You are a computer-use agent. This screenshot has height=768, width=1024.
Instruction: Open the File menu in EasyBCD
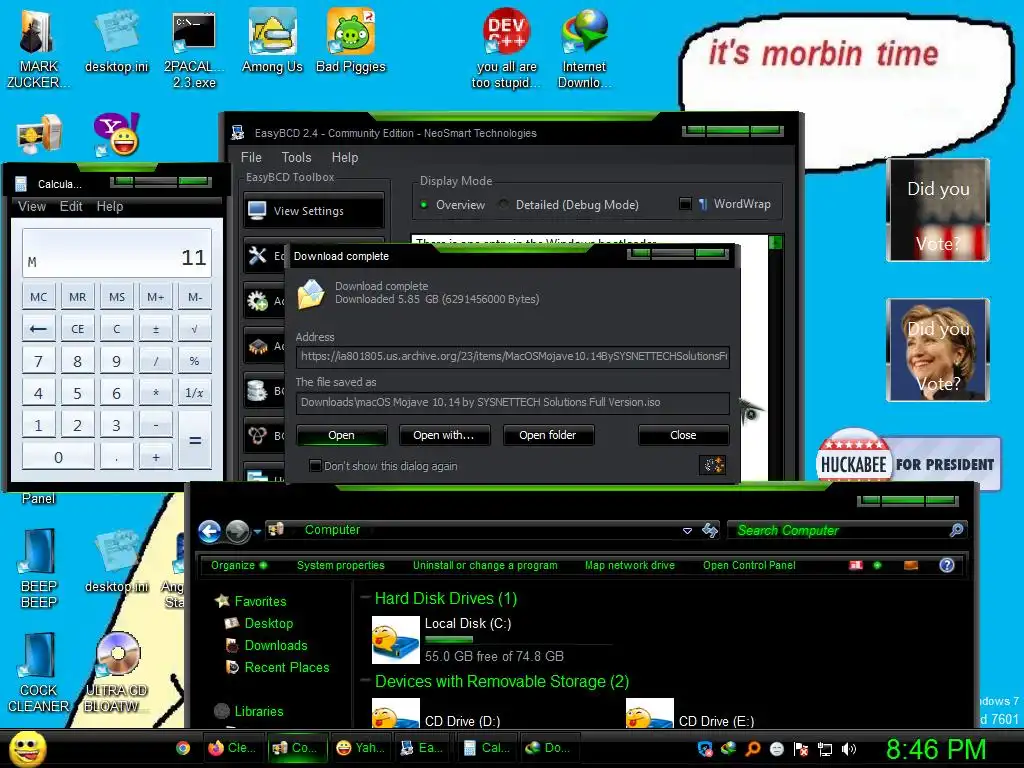pos(251,157)
